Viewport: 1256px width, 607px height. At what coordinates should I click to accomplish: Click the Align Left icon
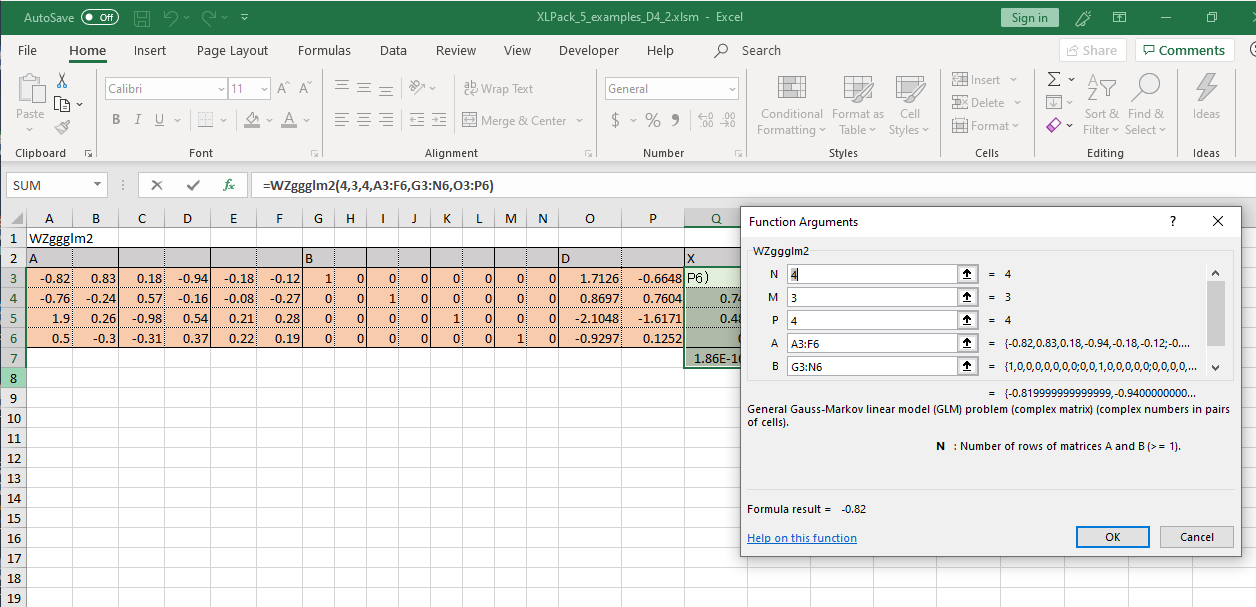tap(342, 120)
